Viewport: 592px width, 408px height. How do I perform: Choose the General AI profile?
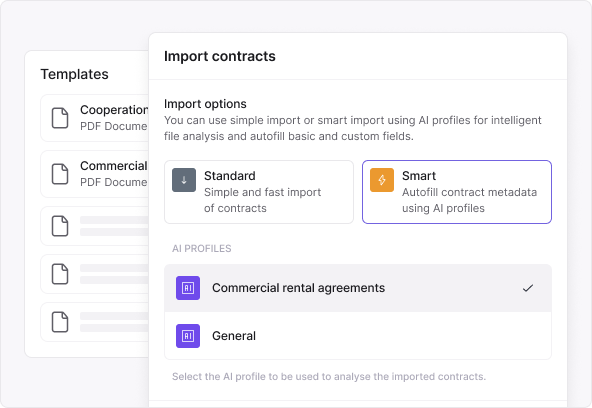358,336
